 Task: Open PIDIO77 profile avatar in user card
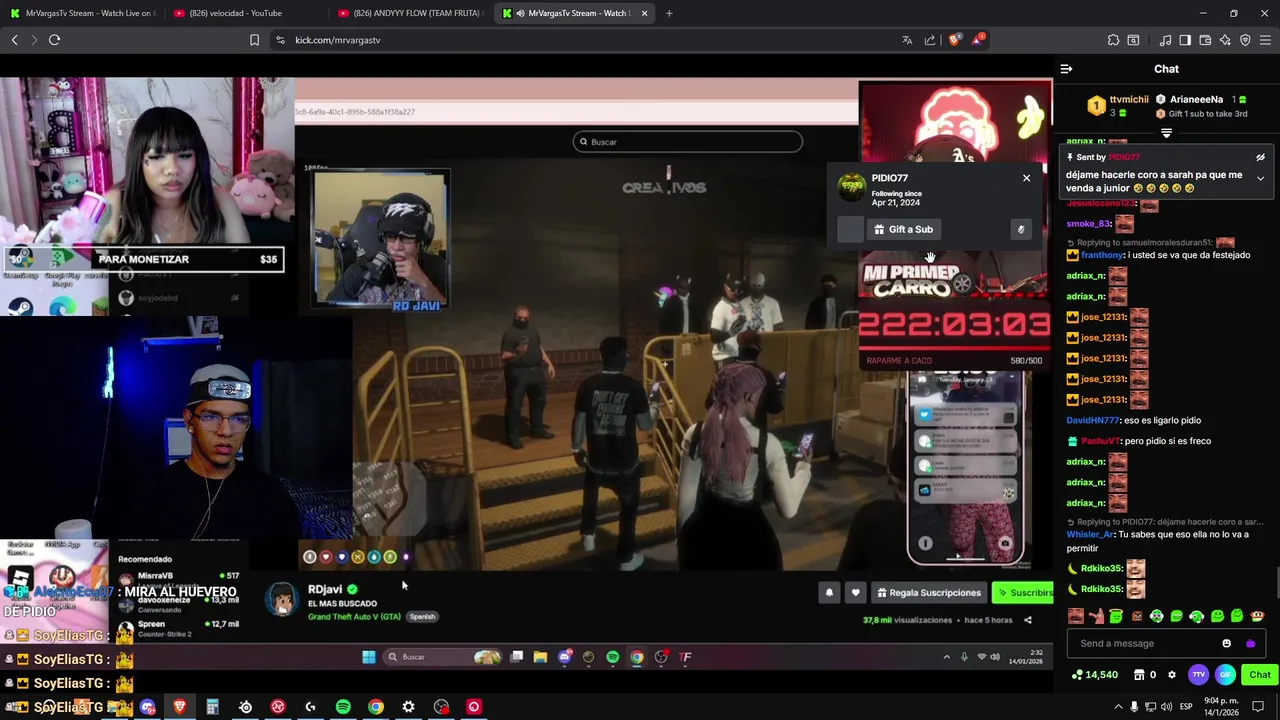[x=852, y=186]
